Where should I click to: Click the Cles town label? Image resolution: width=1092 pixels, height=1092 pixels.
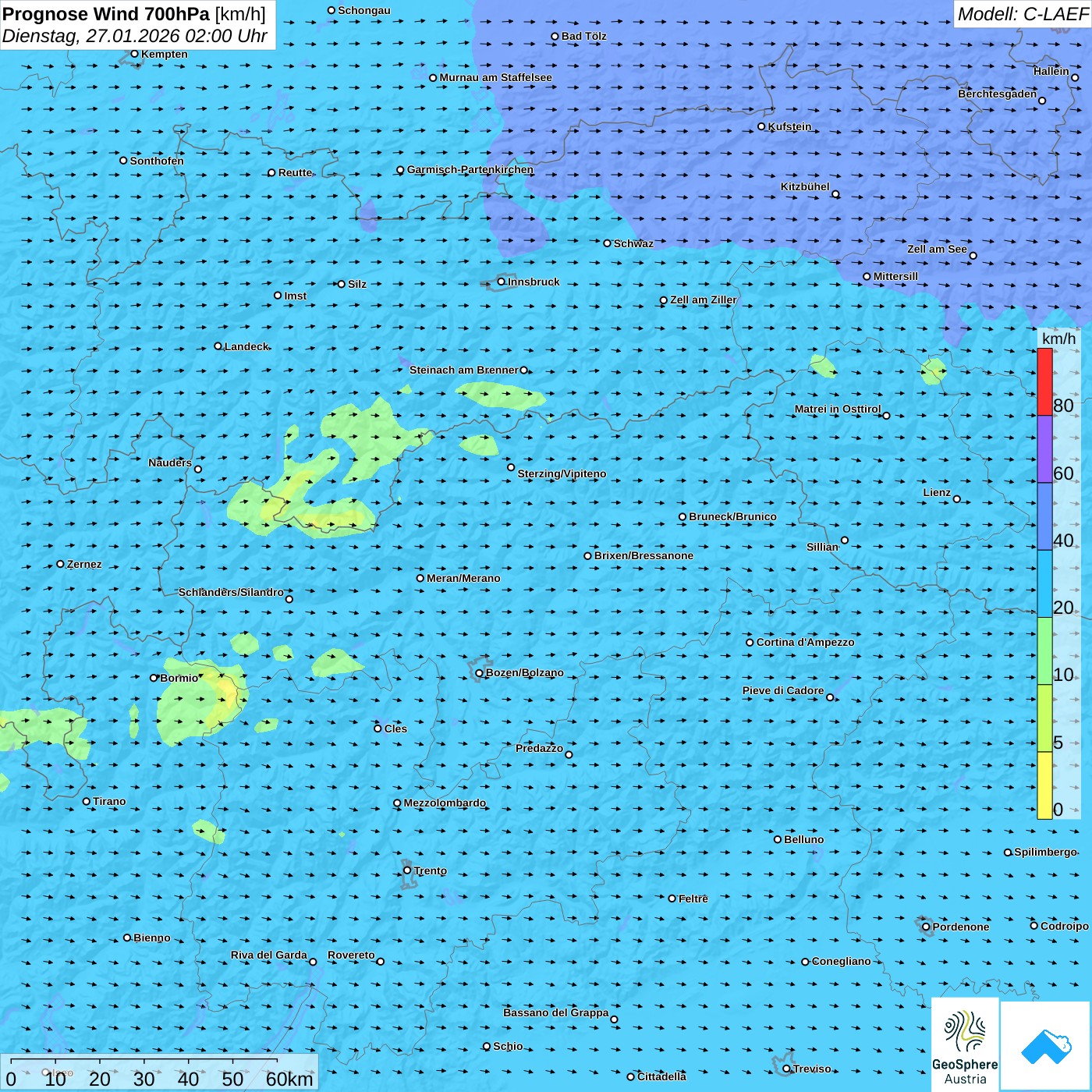[x=395, y=729]
